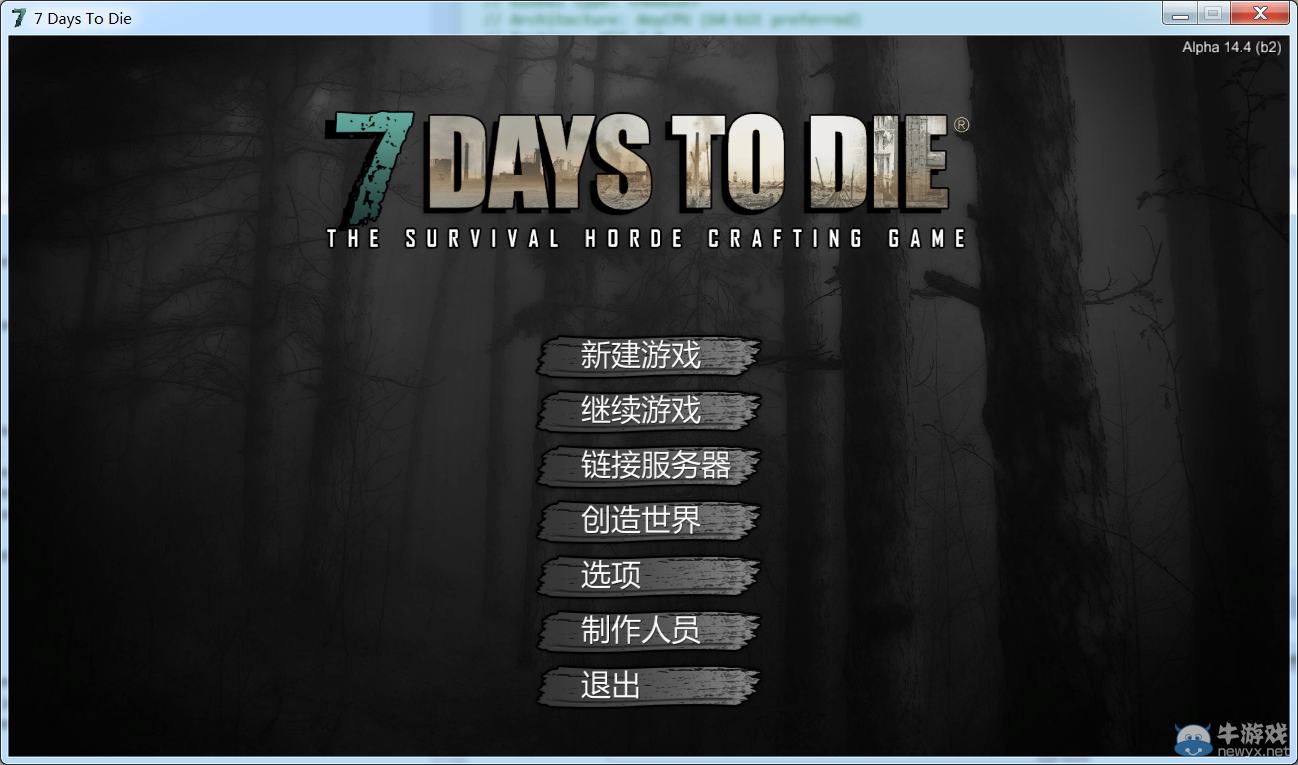Close the 7 Days To Die window
This screenshot has width=1298, height=765.
tap(1258, 13)
